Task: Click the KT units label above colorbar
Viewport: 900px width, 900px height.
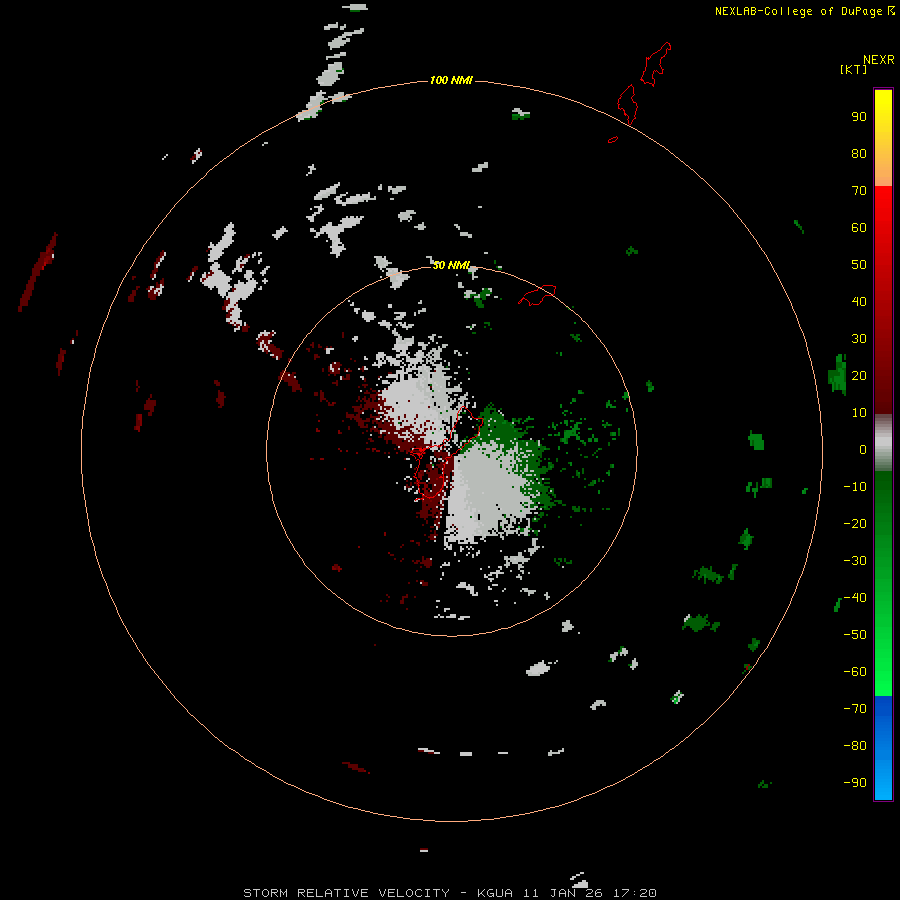Action: pyautogui.click(x=854, y=69)
